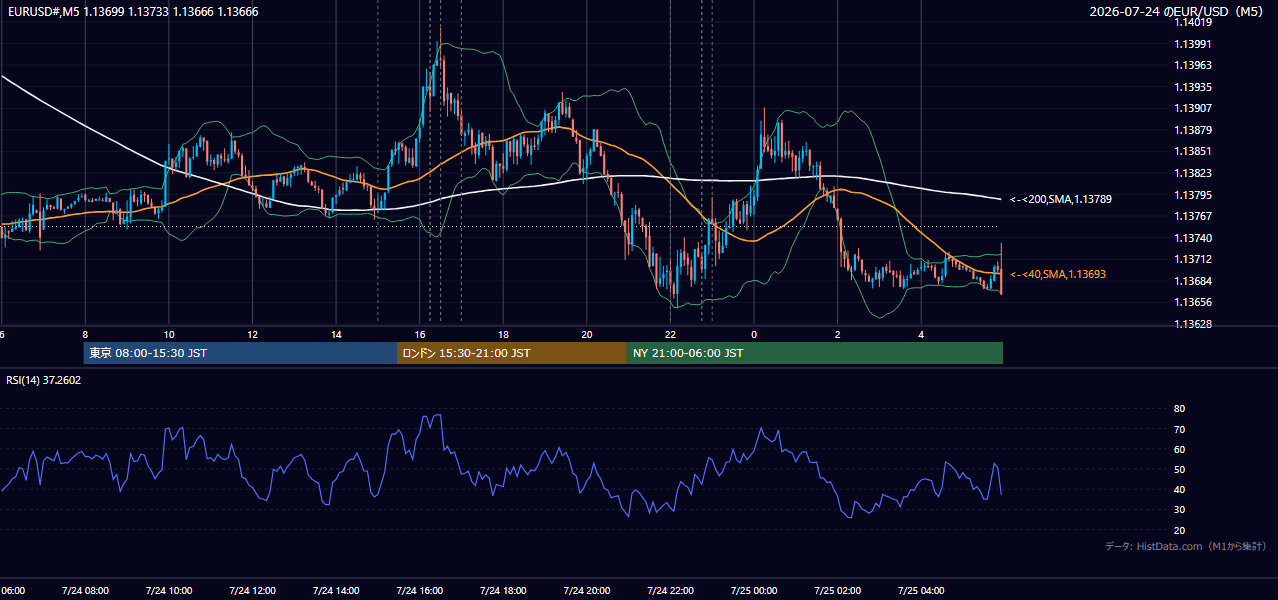Viewport: 1278px width, 600px height.
Task: Click the 7/25 02:00 time axis label
Action: click(x=838, y=590)
